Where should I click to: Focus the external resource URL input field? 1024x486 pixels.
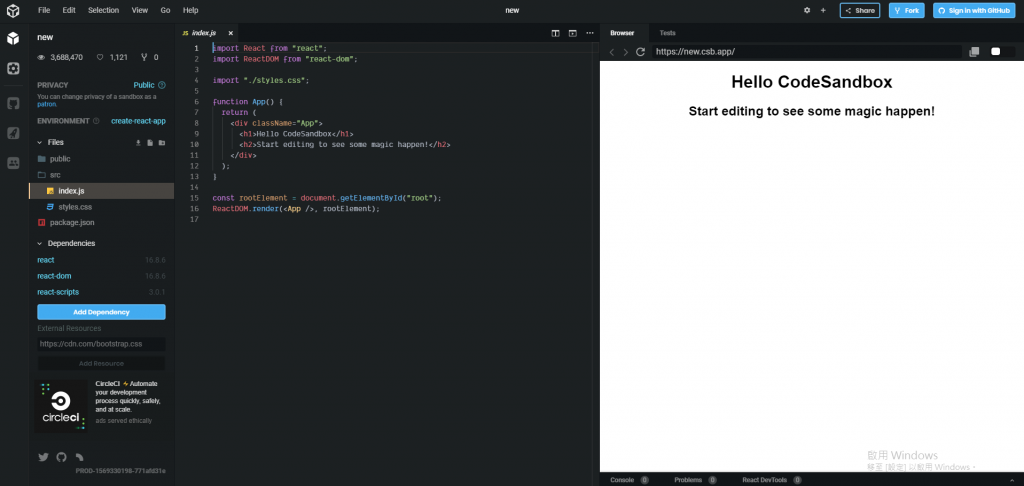point(101,344)
